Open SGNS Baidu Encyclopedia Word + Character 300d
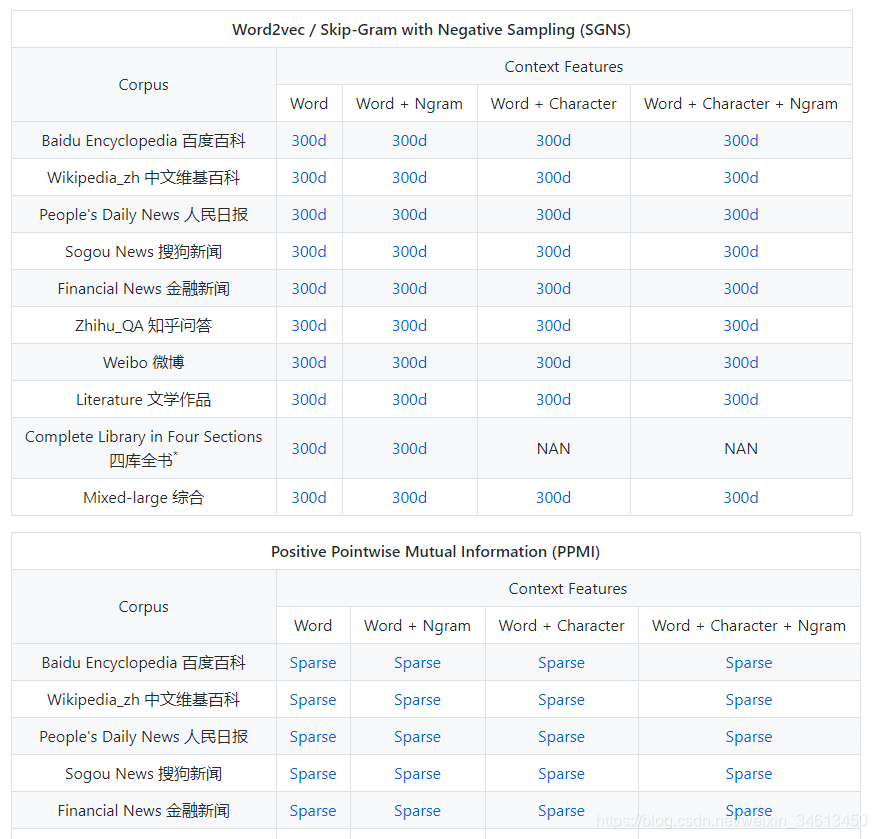877x839 pixels. [x=554, y=140]
